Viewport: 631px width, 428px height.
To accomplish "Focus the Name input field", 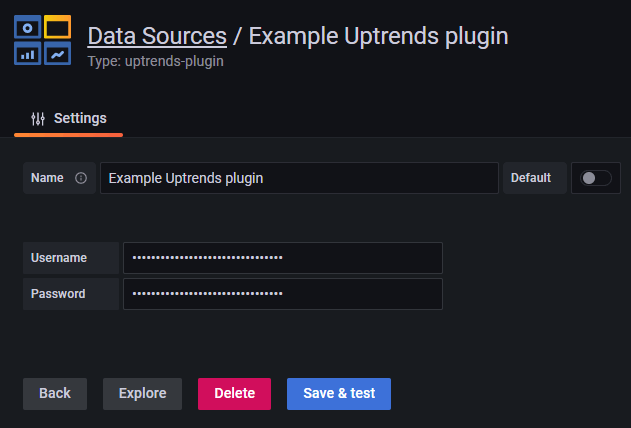I will 299,178.
